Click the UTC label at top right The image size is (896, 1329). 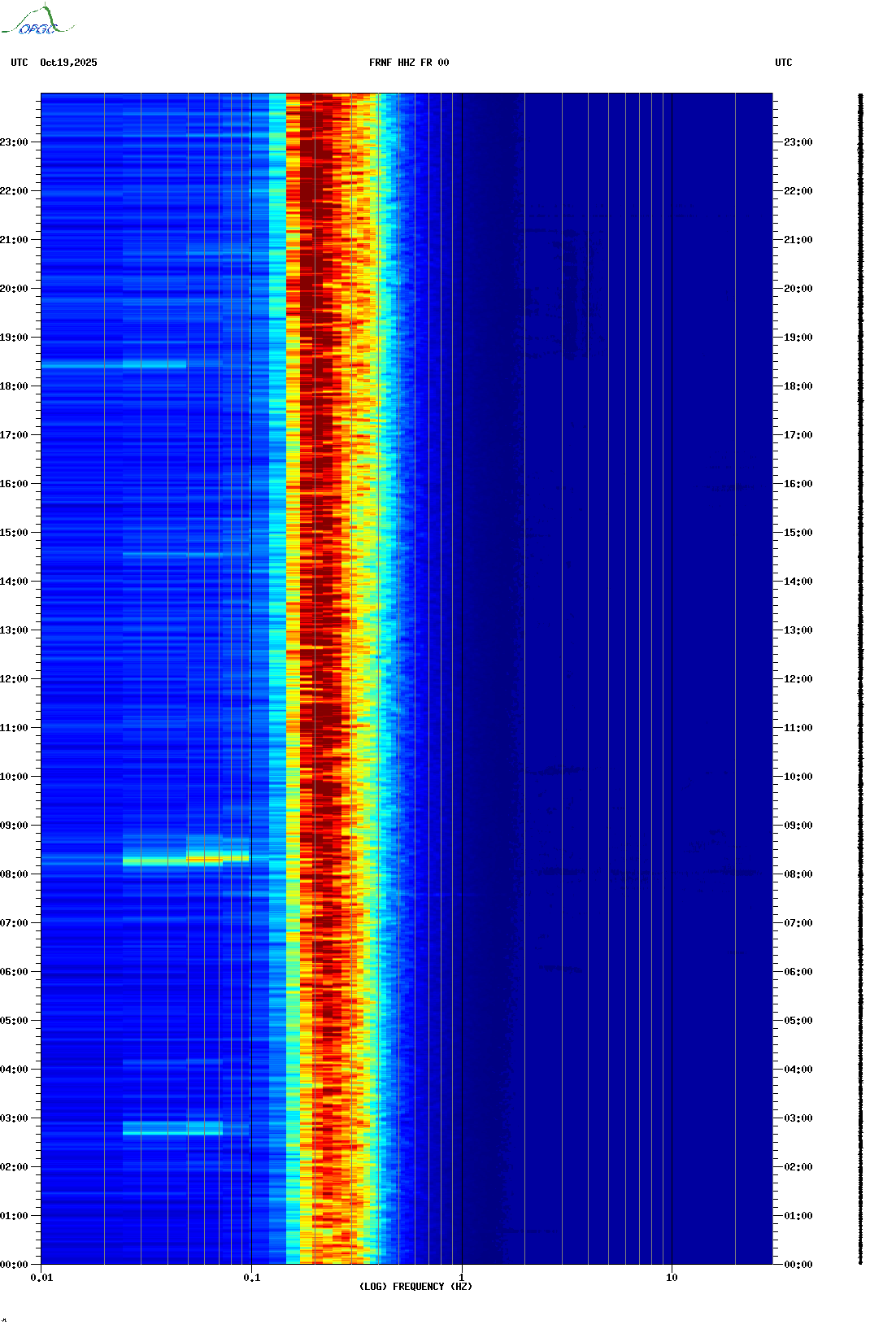click(x=783, y=63)
